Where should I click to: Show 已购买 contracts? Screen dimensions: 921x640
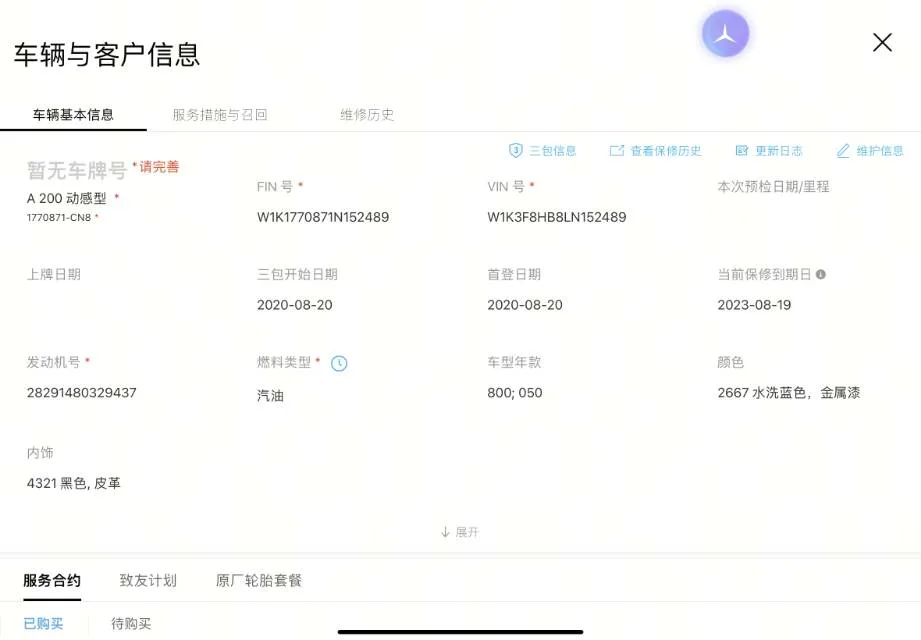[43, 624]
